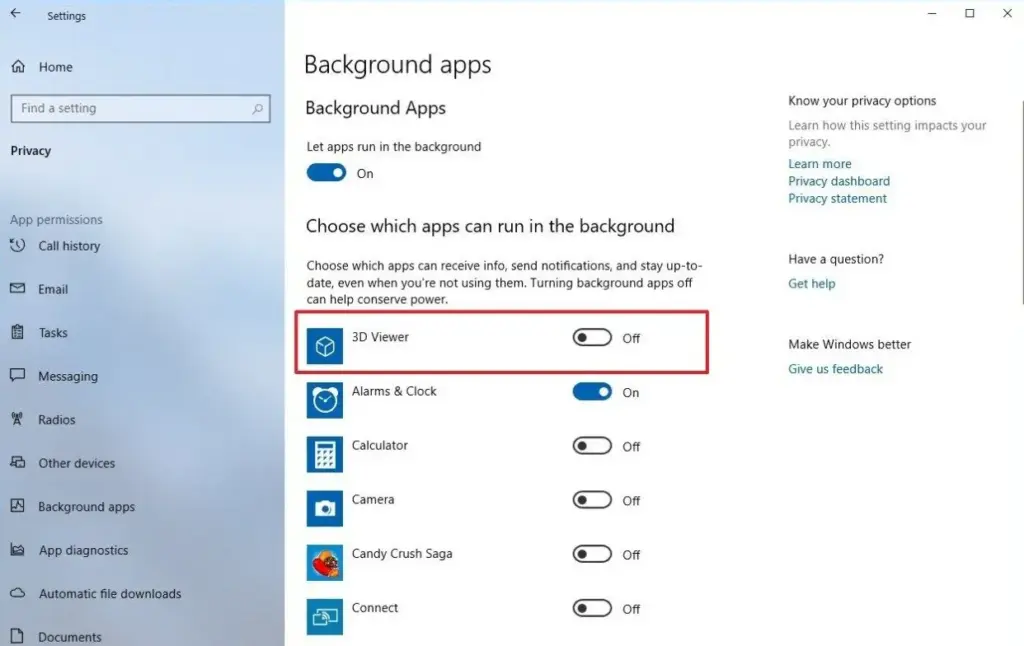Go to Automatic file downloads settings

[x=110, y=594]
